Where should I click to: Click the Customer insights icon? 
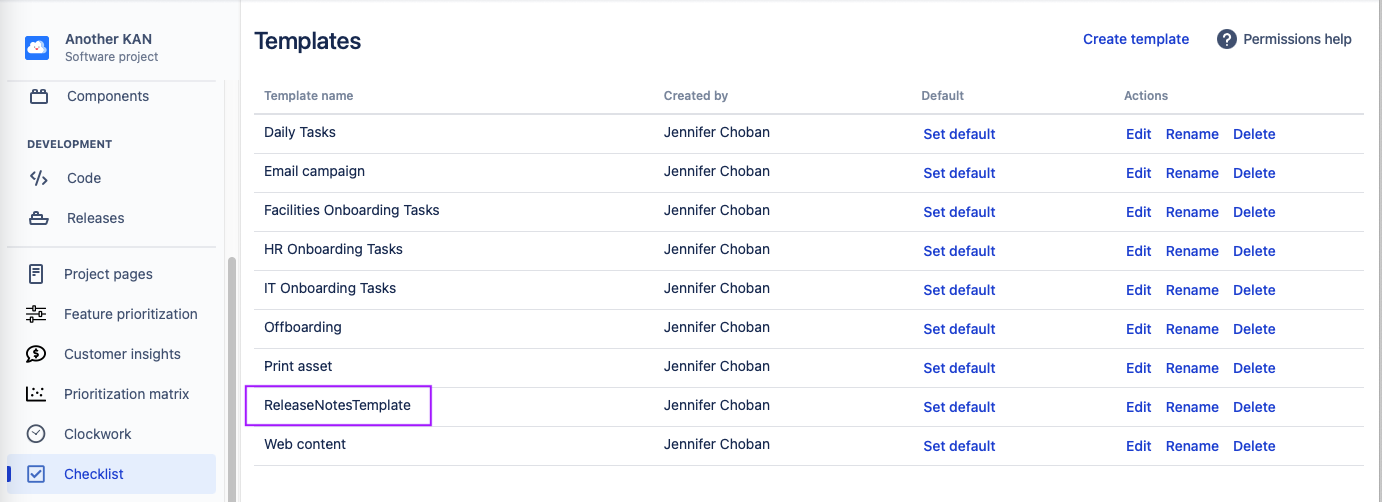[36, 354]
